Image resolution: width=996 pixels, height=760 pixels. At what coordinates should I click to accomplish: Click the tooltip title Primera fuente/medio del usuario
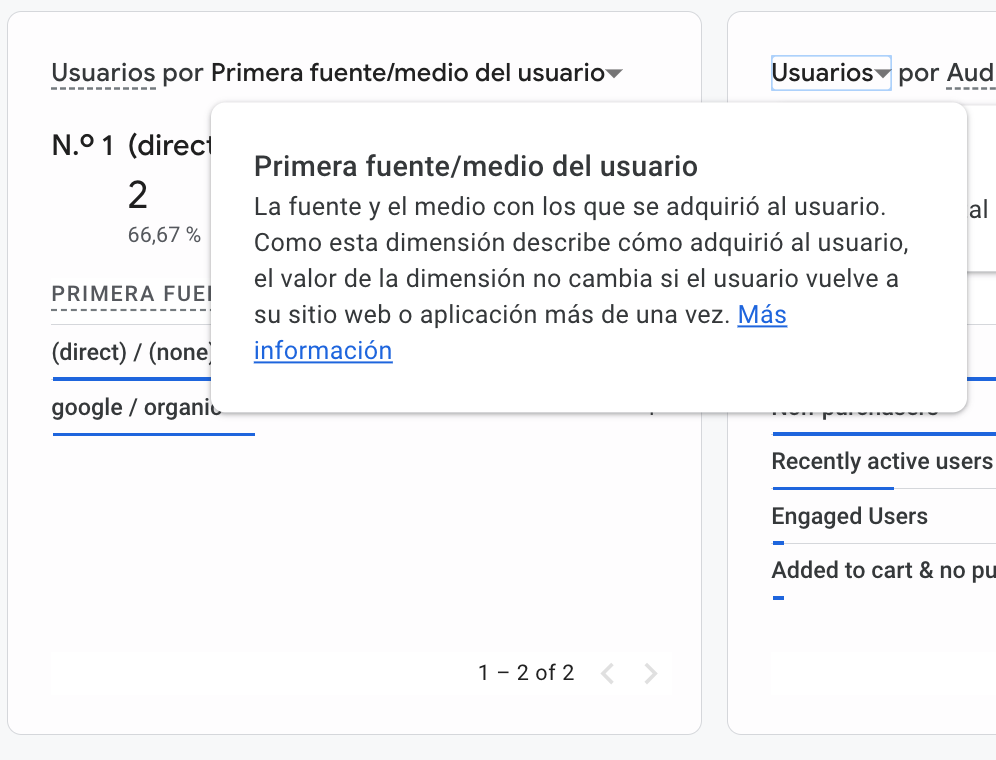point(475,165)
